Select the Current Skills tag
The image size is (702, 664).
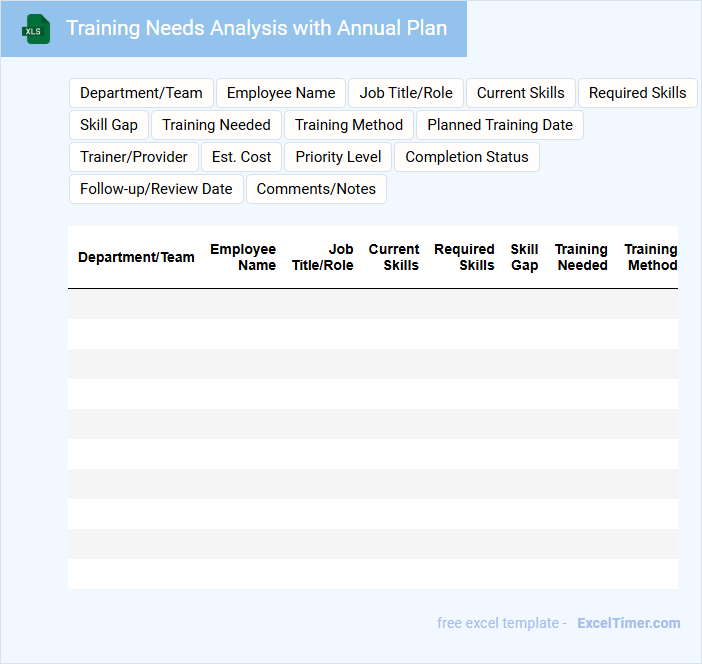(x=520, y=93)
